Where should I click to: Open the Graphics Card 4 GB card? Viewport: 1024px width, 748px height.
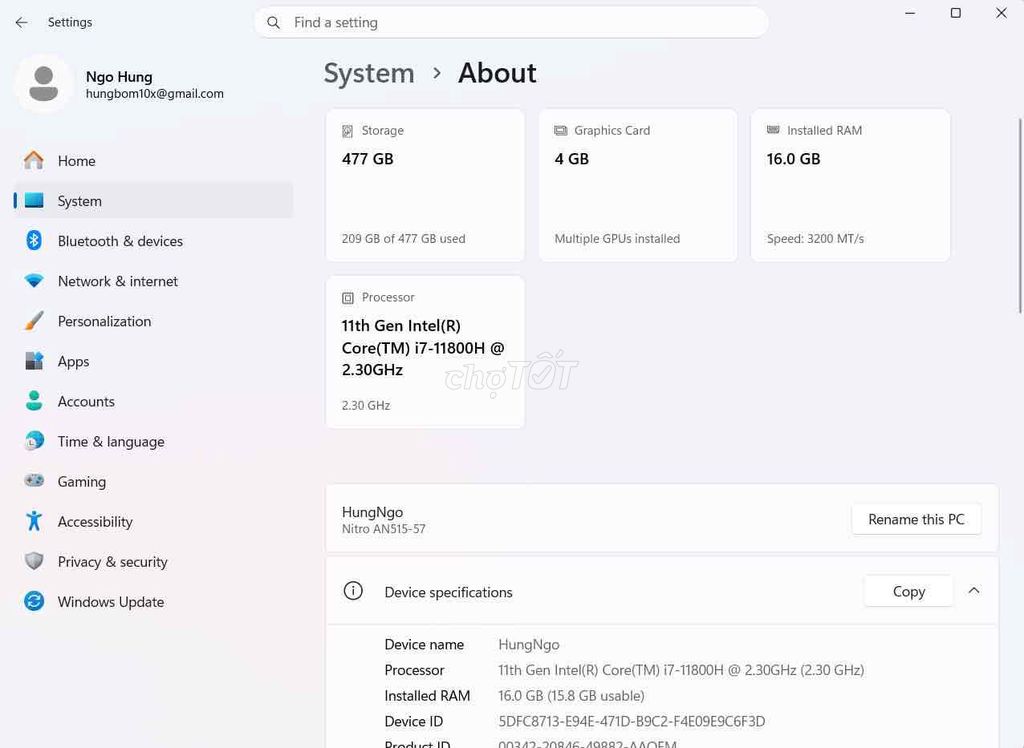click(638, 186)
